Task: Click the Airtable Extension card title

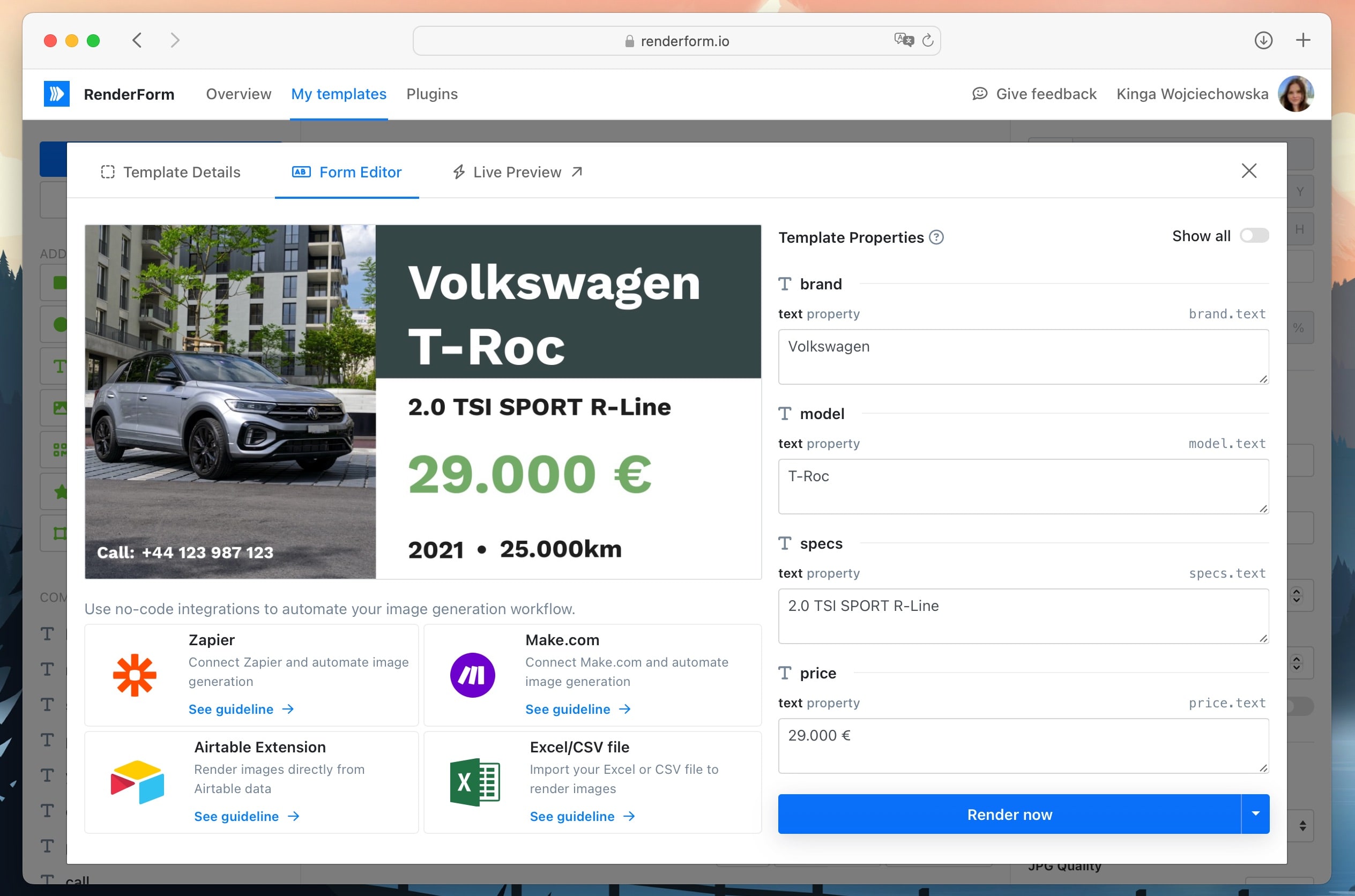Action: point(260,747)
